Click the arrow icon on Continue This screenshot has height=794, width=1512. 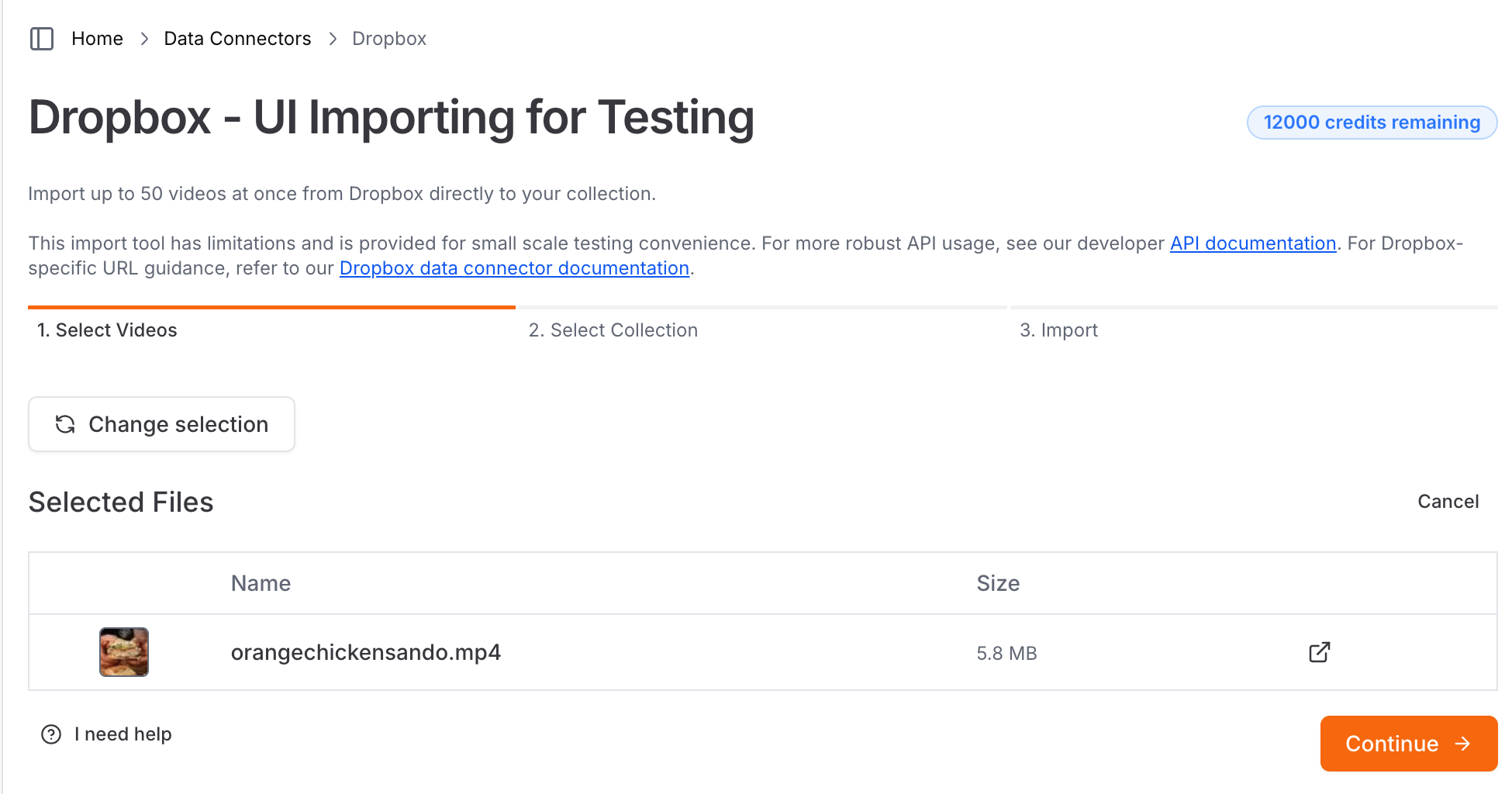click(1463, 744)
